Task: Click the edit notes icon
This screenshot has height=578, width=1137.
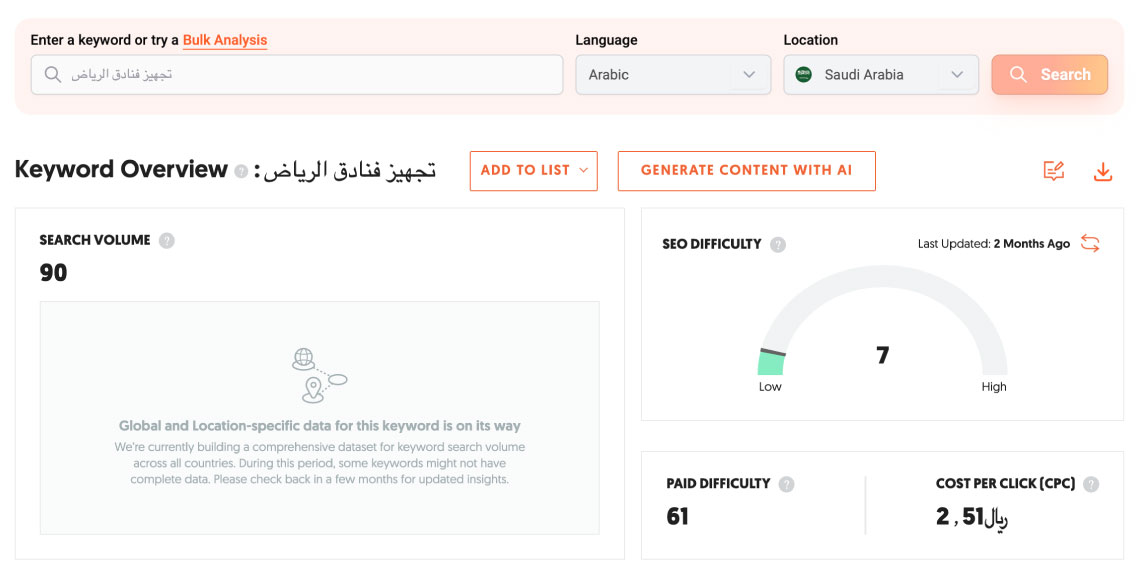Action: tap(1053, 172)
